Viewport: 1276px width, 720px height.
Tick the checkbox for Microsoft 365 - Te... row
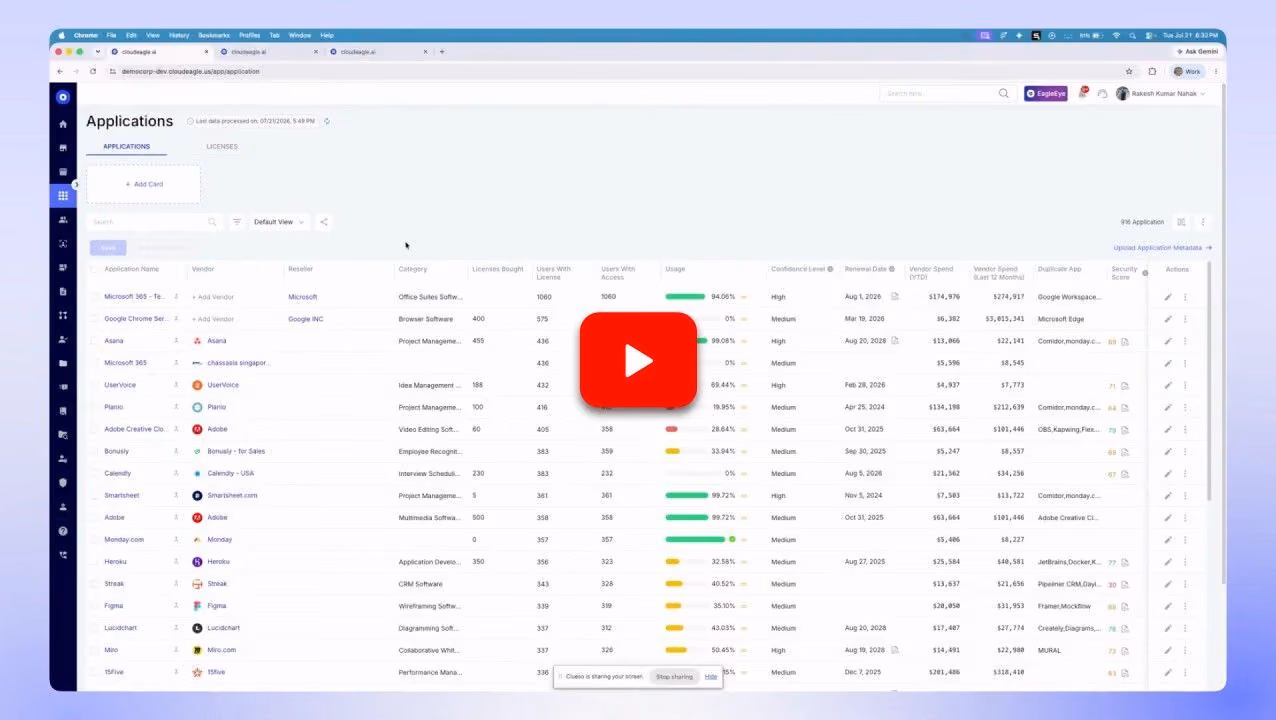click(95, 297)
